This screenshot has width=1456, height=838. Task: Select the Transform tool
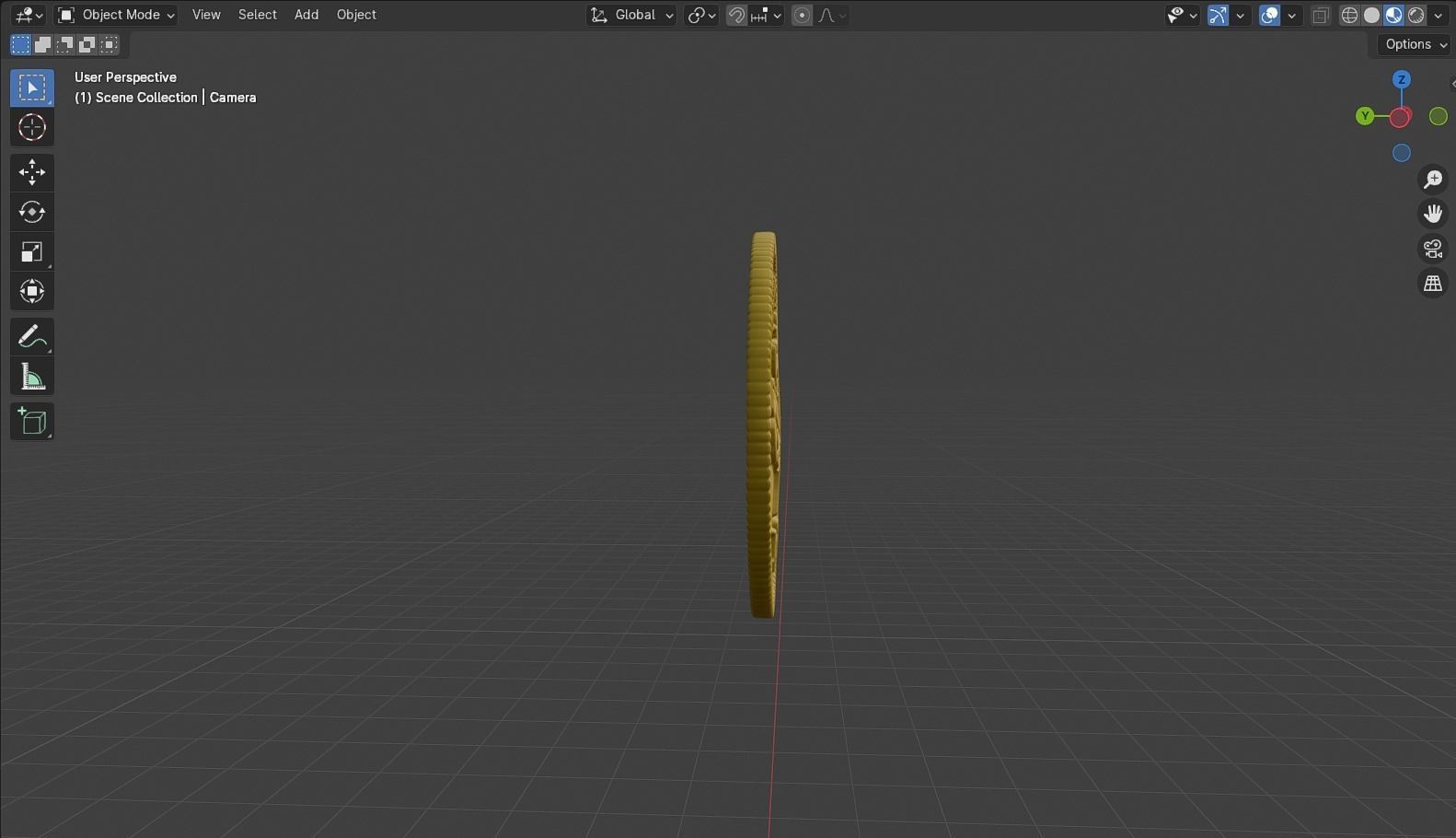tap(32, 292)
